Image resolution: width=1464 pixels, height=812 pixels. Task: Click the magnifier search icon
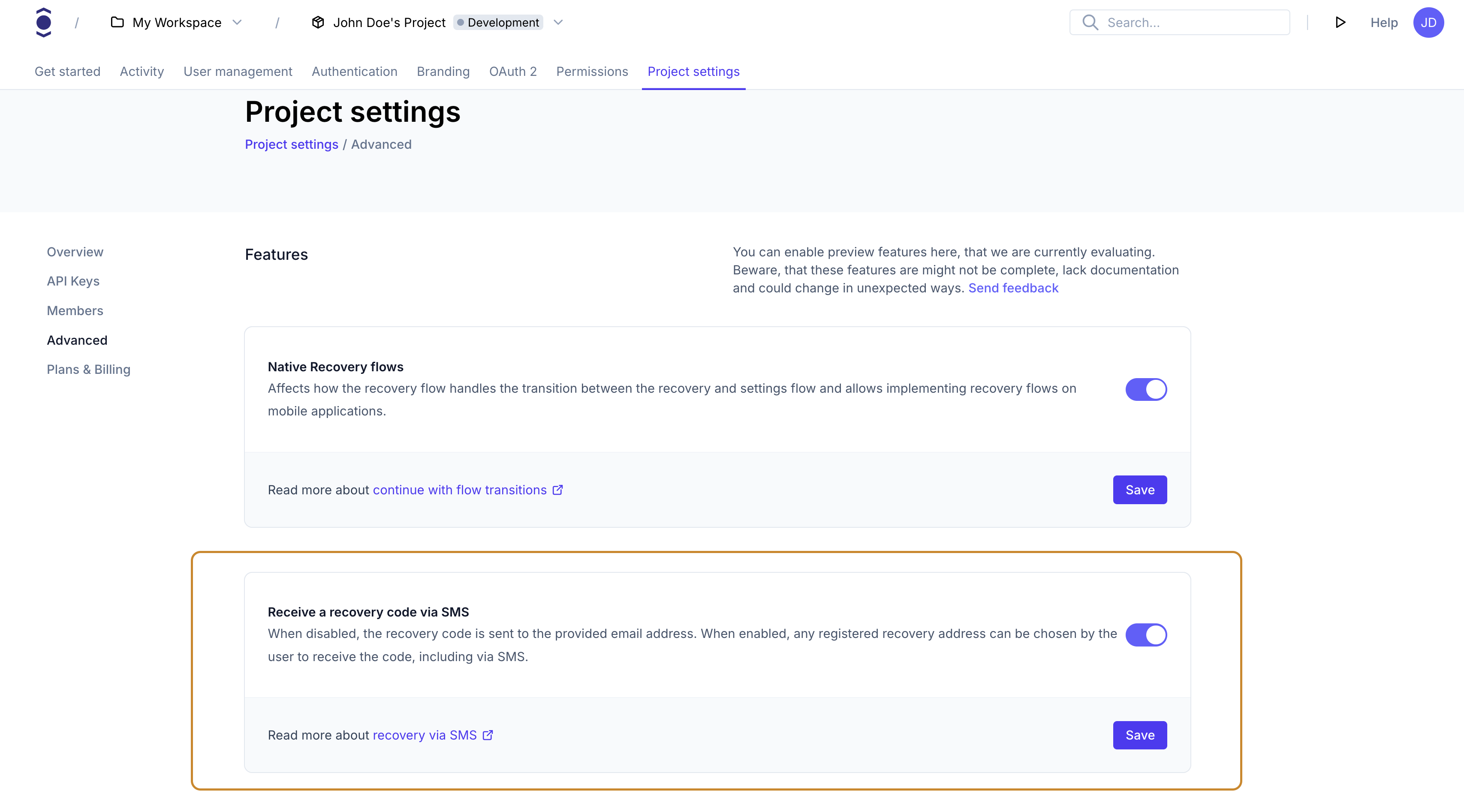(1090, 22)
